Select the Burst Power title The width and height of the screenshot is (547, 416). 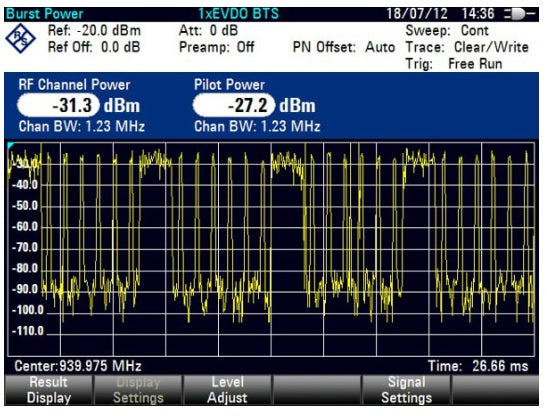45,14
